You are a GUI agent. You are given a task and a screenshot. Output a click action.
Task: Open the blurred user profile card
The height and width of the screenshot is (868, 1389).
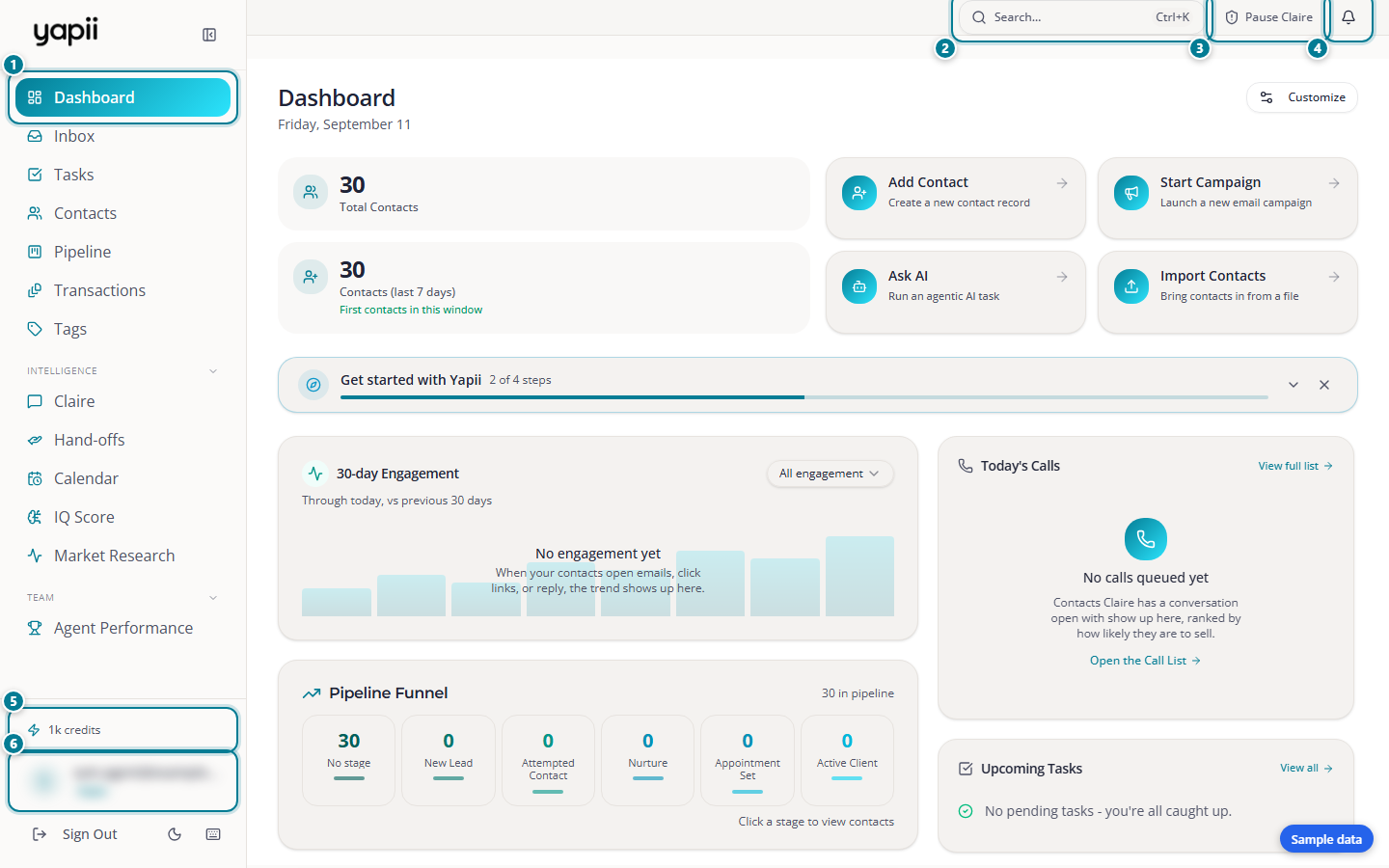pos(123,781)
